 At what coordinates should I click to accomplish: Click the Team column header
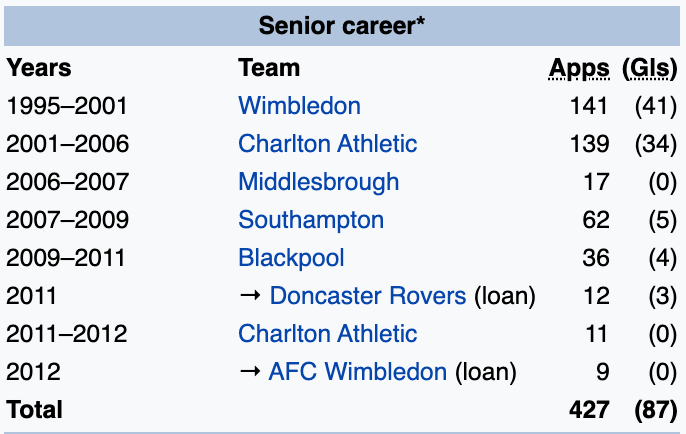[x=269, y=68]
